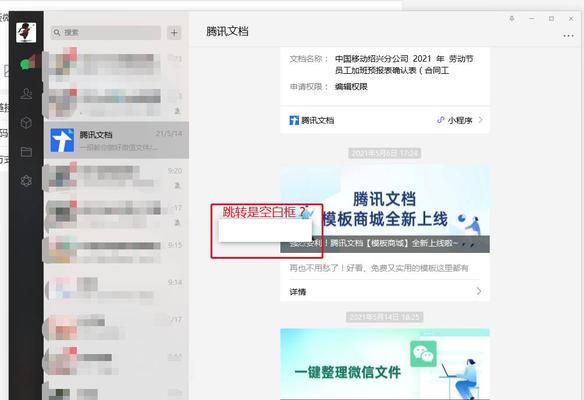
Task: Click the 腾讯文档【模板商城】 caption bar
Action: pyautogui.click(x=385, y=244)
